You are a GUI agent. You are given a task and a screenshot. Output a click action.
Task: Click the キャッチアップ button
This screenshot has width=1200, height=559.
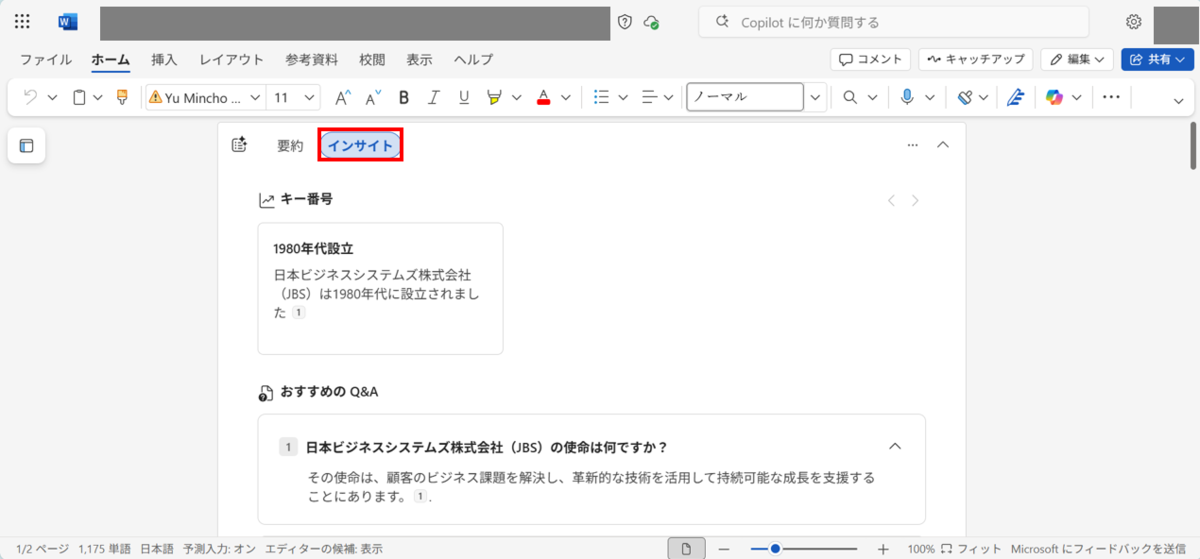tap(975, 60)
